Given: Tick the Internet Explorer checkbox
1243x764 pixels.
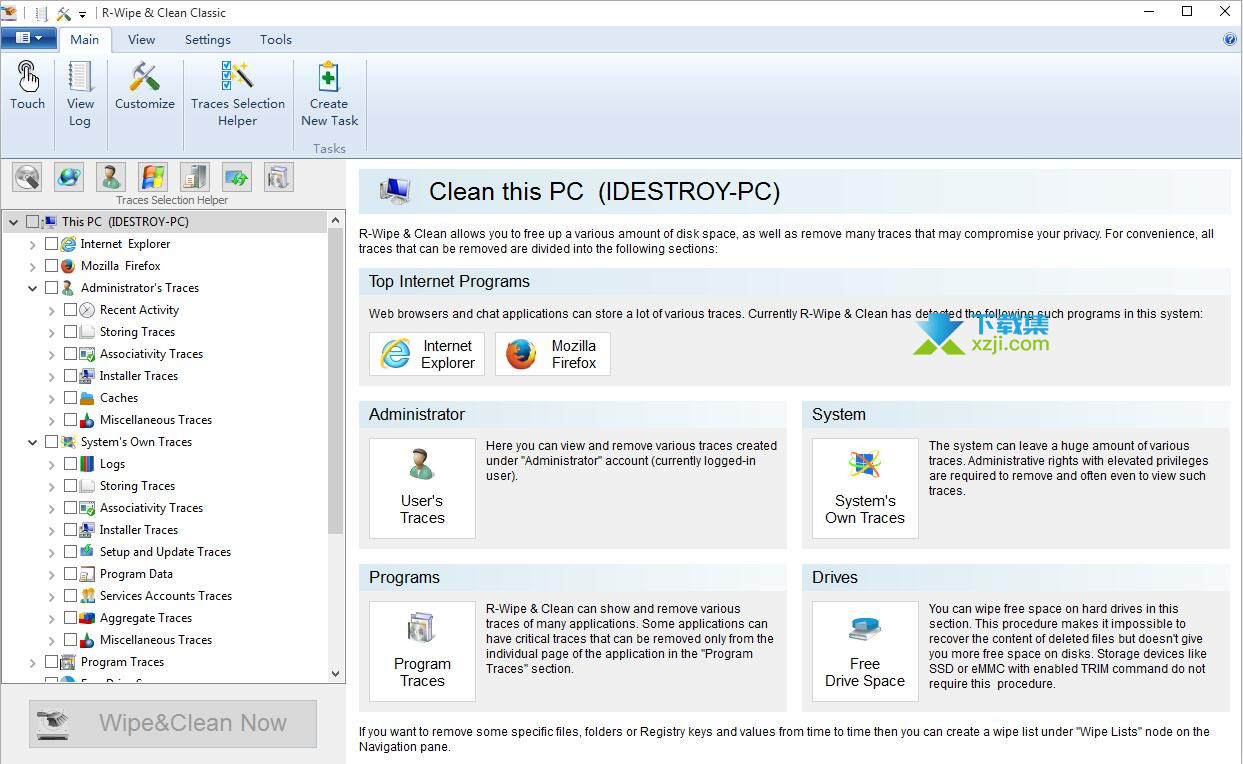Looking at the screenshot, I should tap(52, 244).
